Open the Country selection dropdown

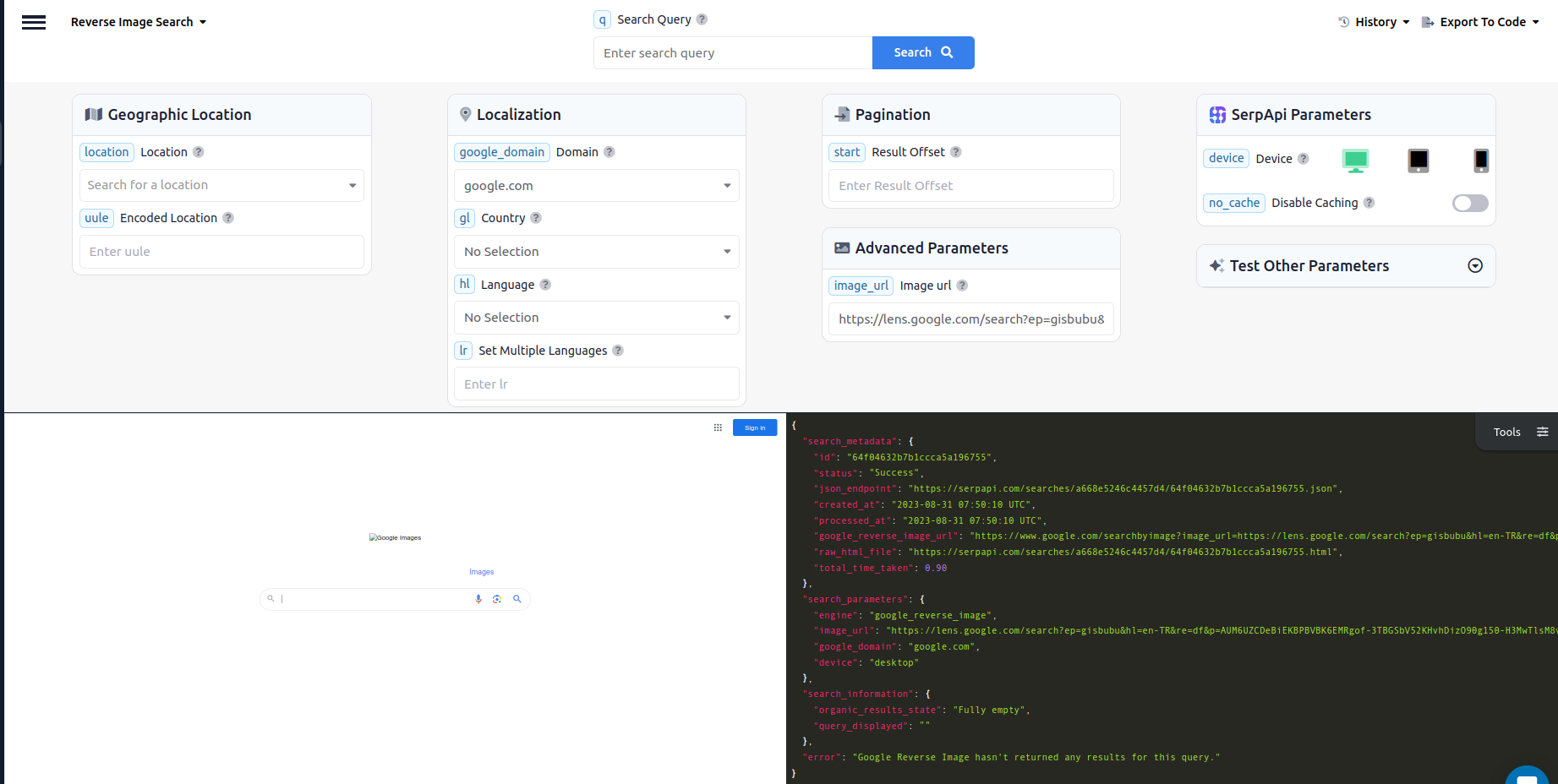click(595, 251)
